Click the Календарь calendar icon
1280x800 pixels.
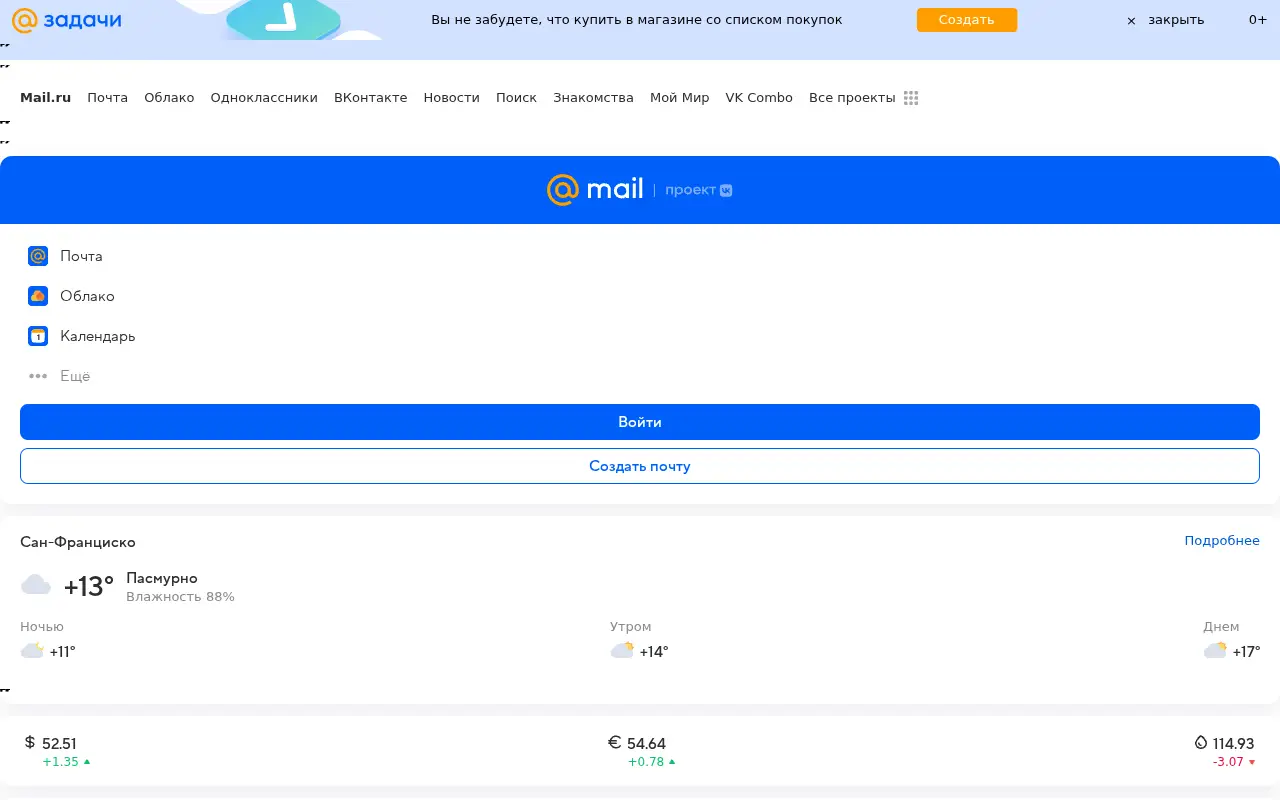tap(38, 336)
